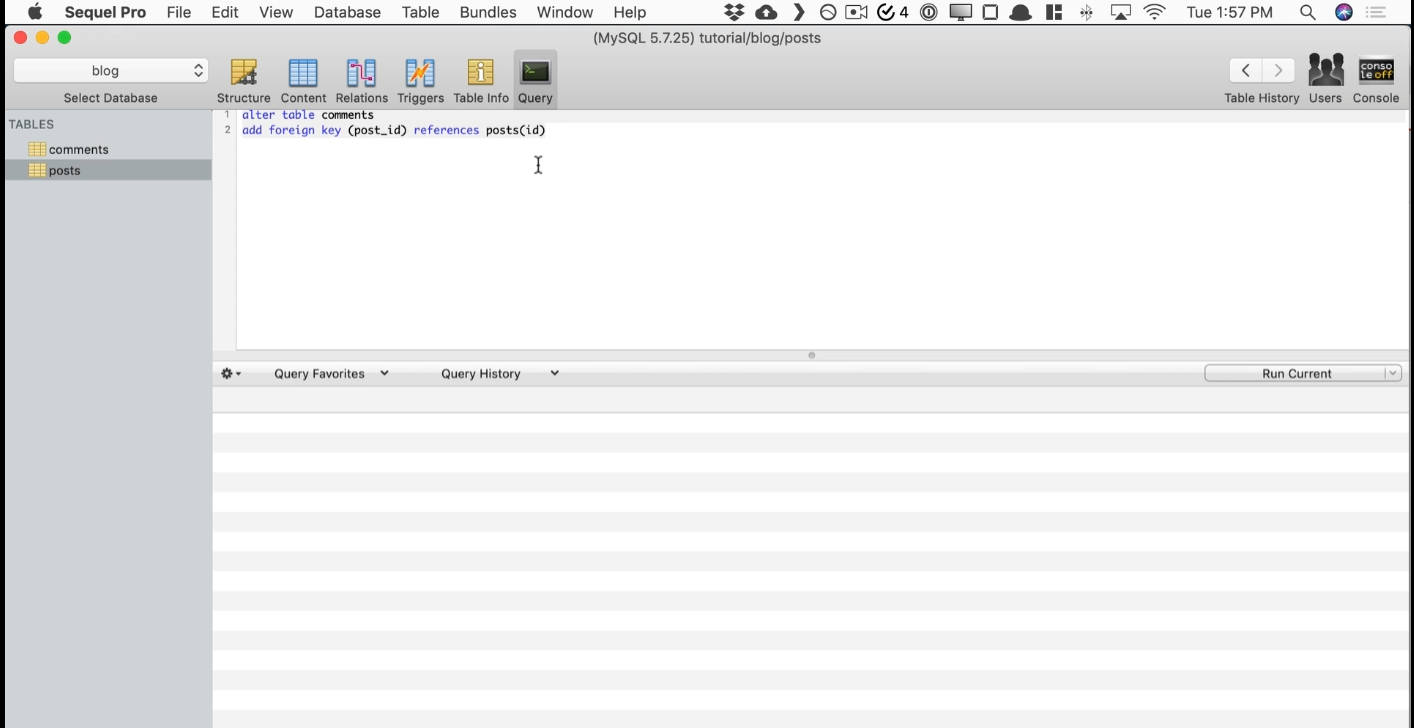
Task: Click the Run Current button
Action: pos(1295,373)
